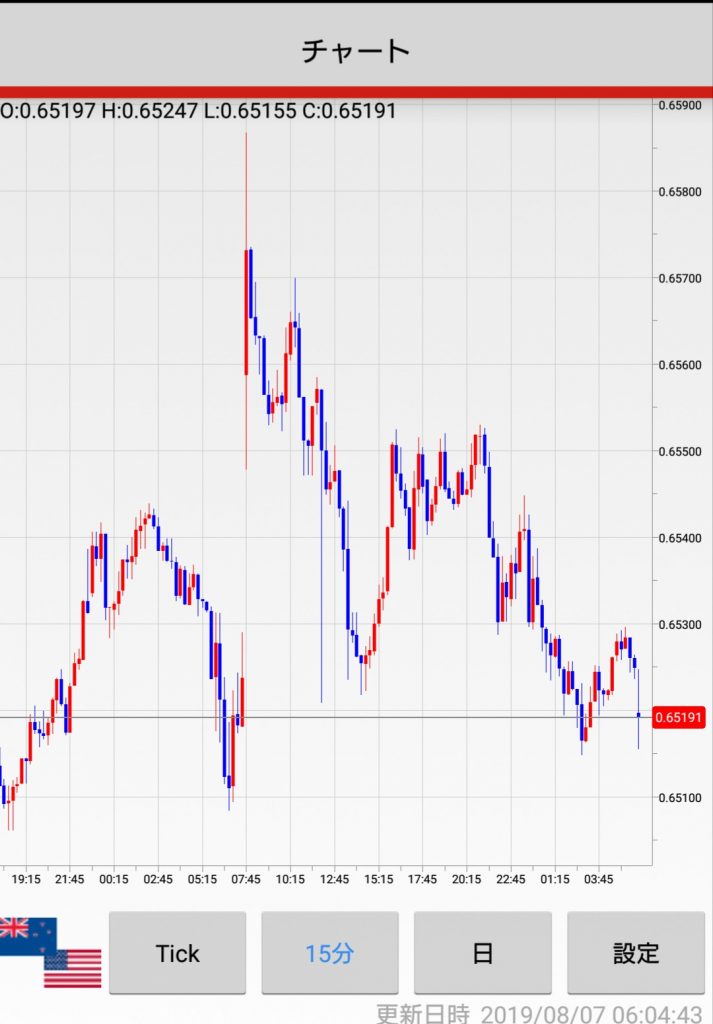Click the latest candle at chart's right edge
This screenshot has height=1024, width=713.
[x=638, y=714]
